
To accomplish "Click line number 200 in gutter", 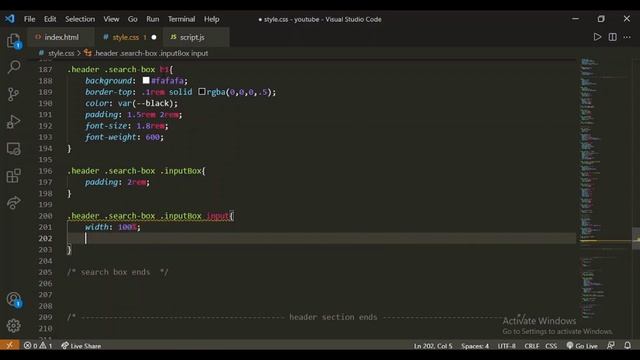I will [45, 216].
